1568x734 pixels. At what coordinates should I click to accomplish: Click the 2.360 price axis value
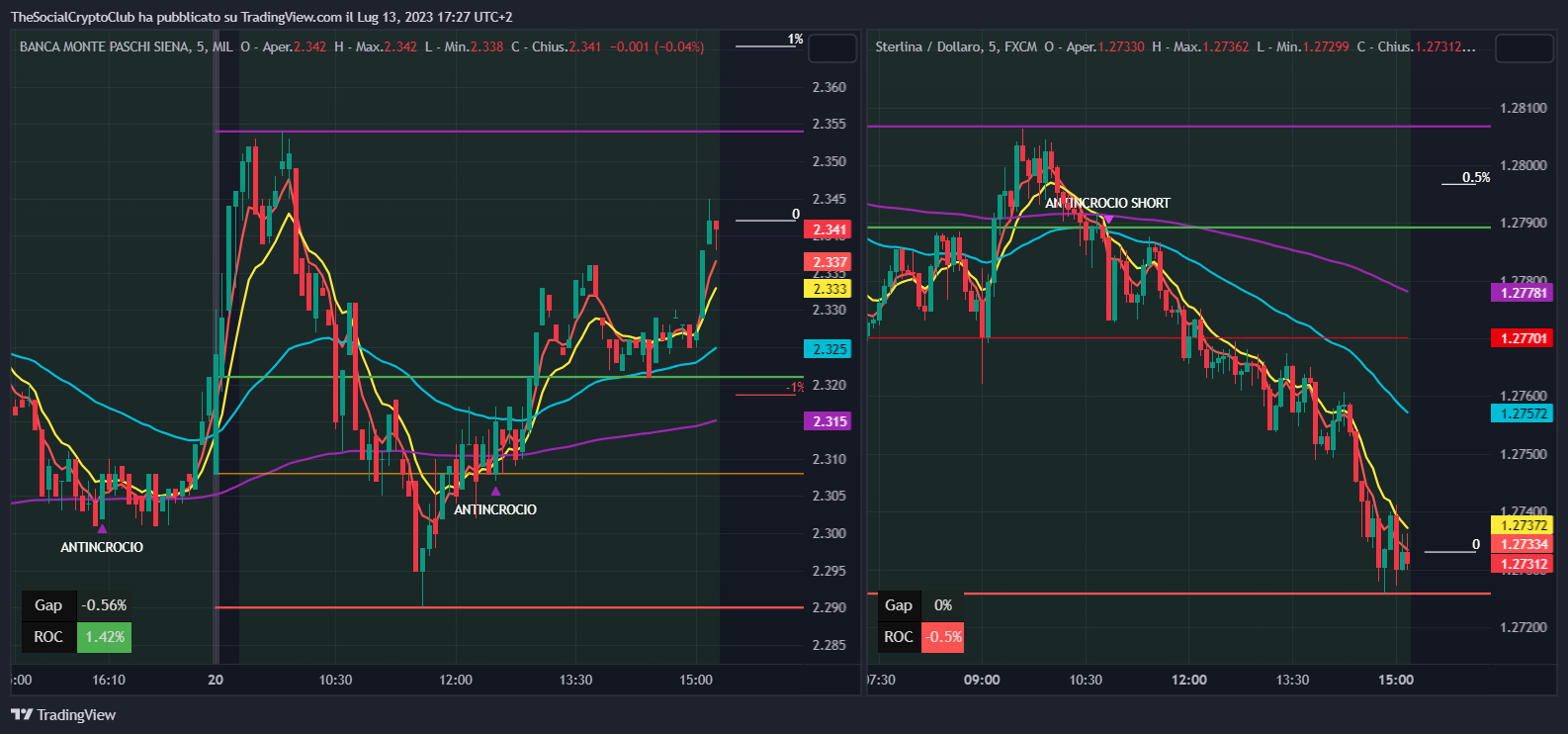click(x=828, y=87)
